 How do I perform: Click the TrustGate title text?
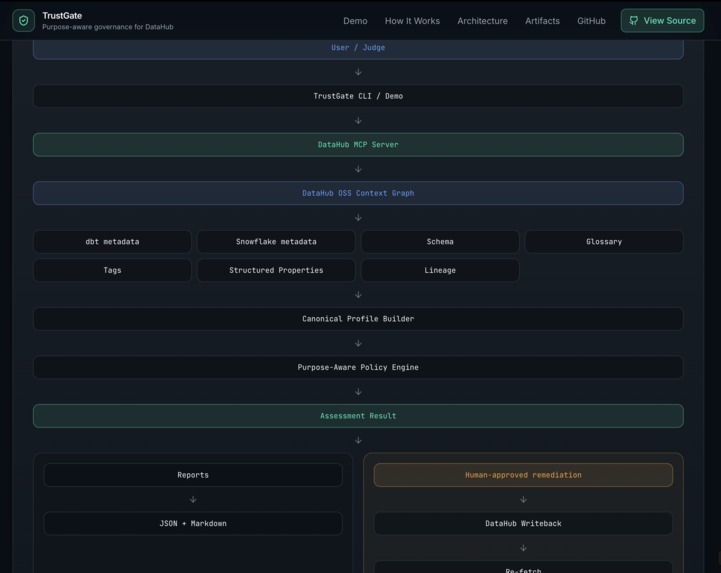point(62,16)
